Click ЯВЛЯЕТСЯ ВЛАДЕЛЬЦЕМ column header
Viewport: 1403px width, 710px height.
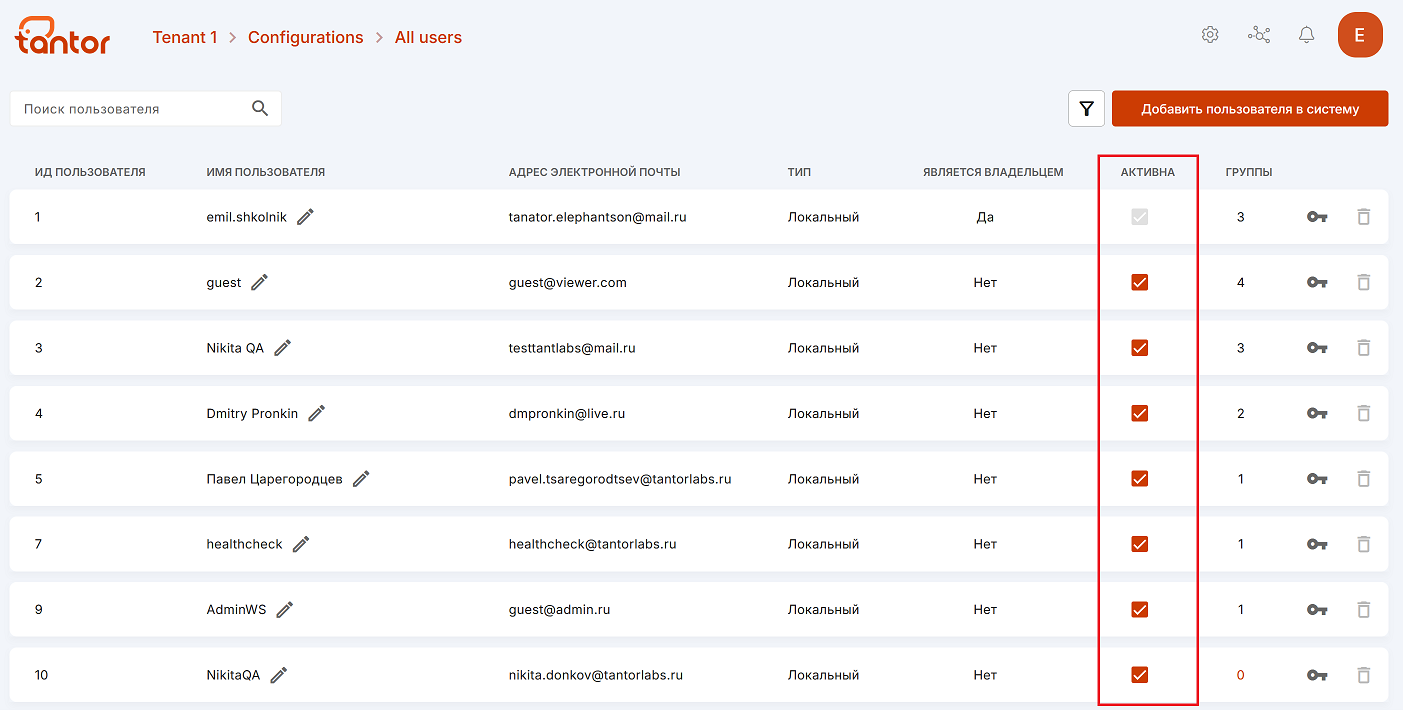(x=993, y=172)
